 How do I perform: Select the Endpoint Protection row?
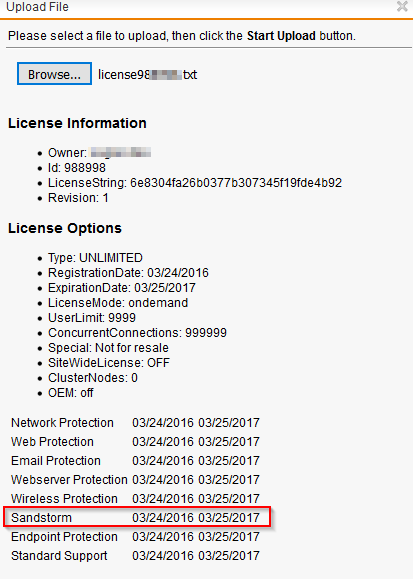(x=135, y=537)
